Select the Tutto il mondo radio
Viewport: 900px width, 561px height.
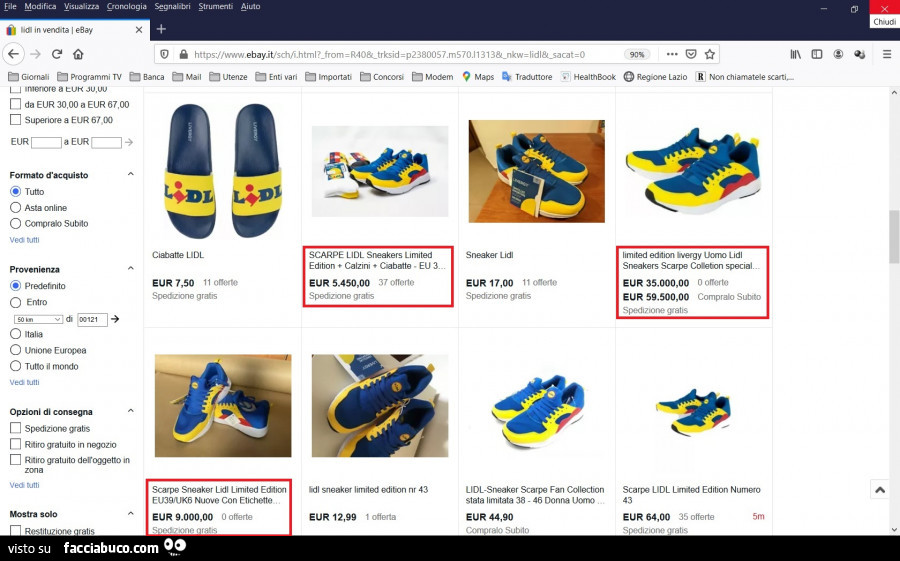(x=15, y=366)
